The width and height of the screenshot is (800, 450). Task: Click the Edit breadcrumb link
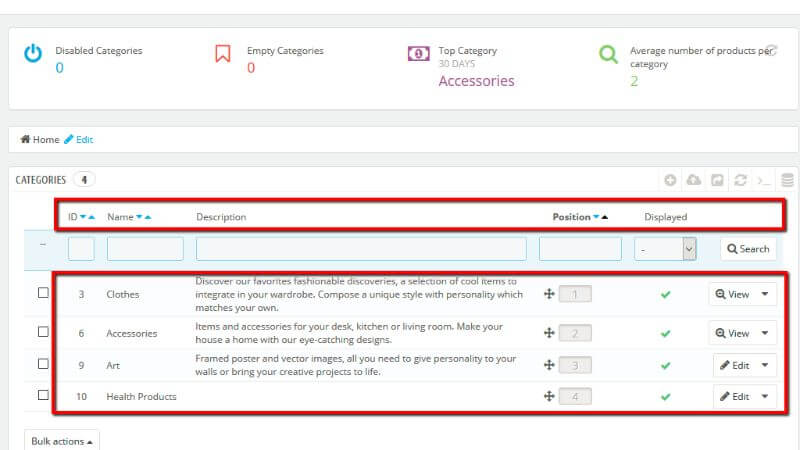point(79,140)
